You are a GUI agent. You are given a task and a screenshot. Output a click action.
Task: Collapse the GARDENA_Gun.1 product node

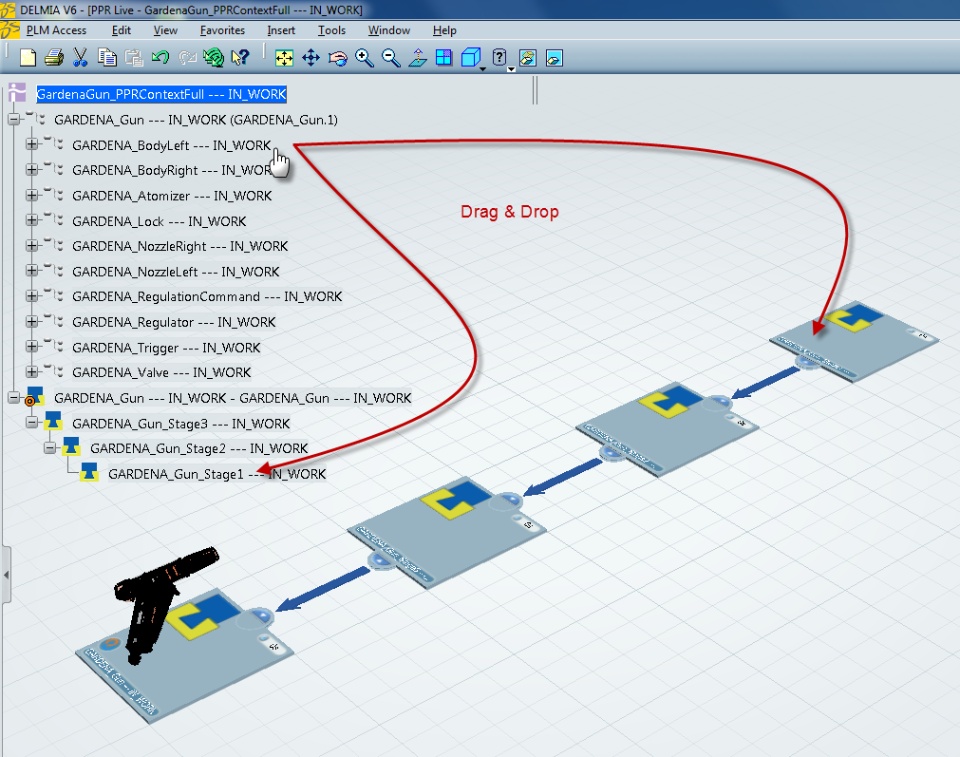(x=13, y=119)
